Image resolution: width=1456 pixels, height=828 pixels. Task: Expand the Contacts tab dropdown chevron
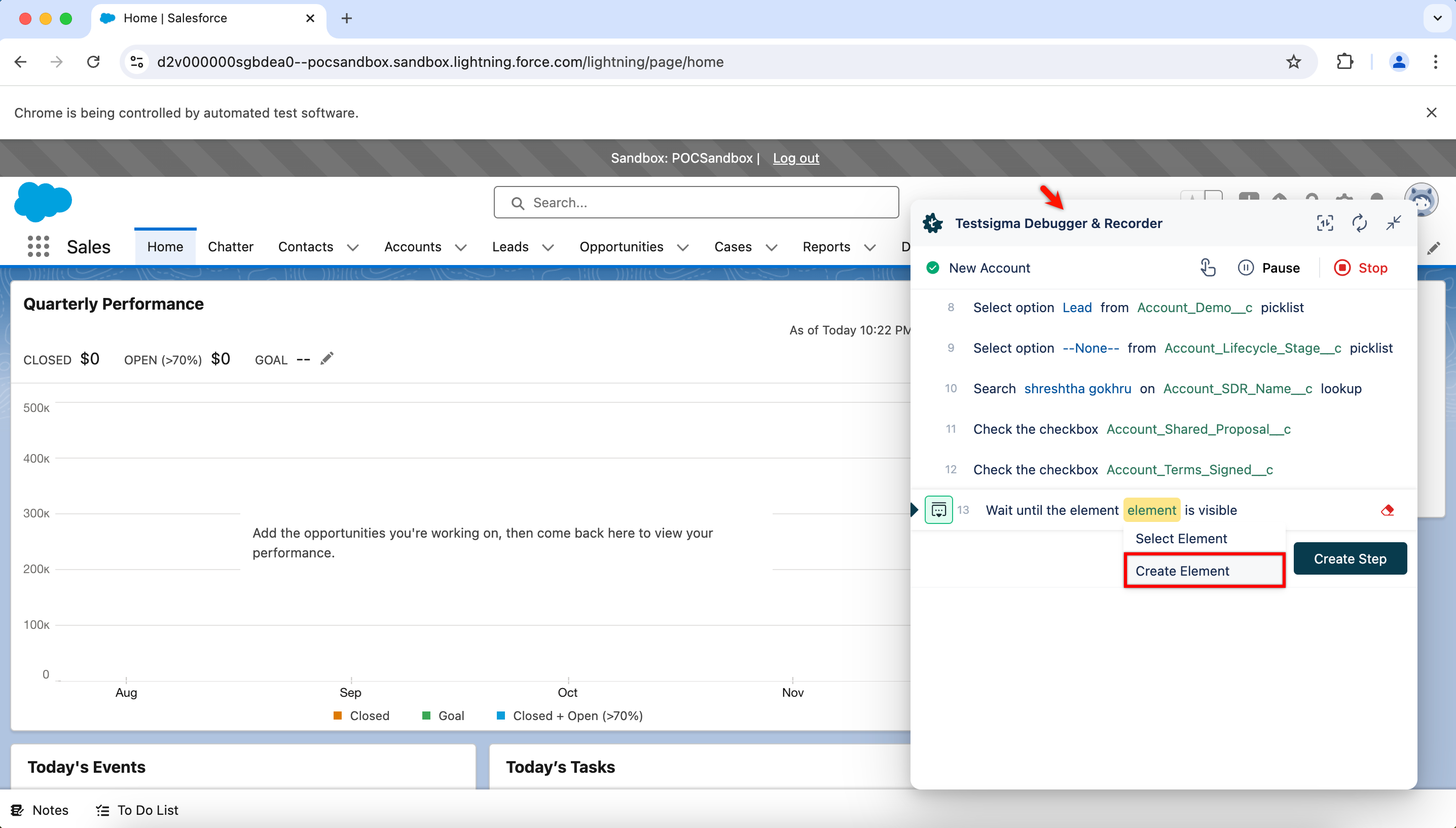[353, 247]
